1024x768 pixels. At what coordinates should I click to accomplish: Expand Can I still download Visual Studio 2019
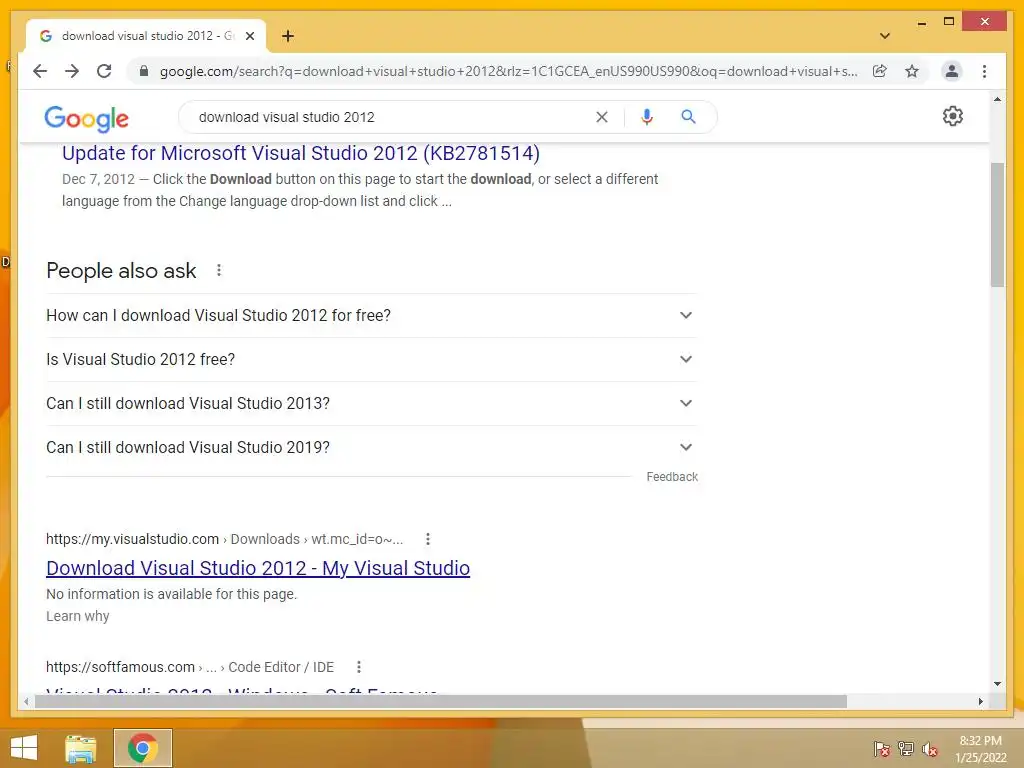tap(371, 447)
